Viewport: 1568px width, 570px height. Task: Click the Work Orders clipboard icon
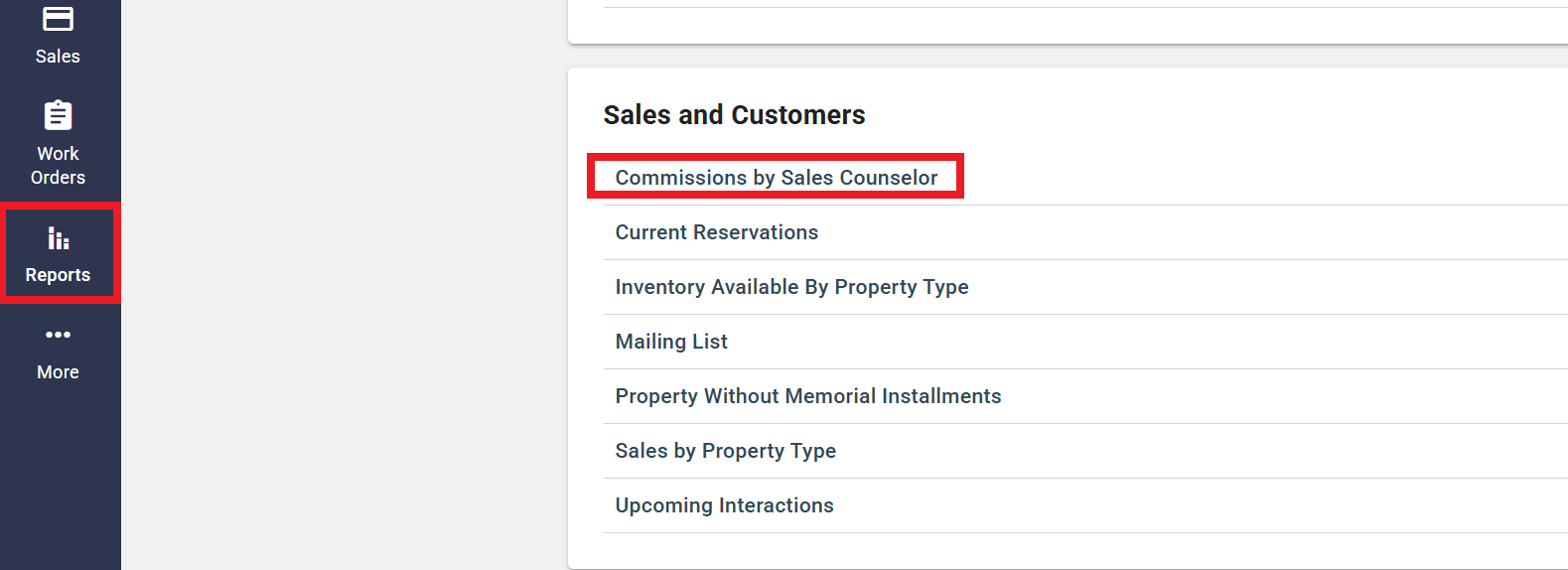point(59,115)
